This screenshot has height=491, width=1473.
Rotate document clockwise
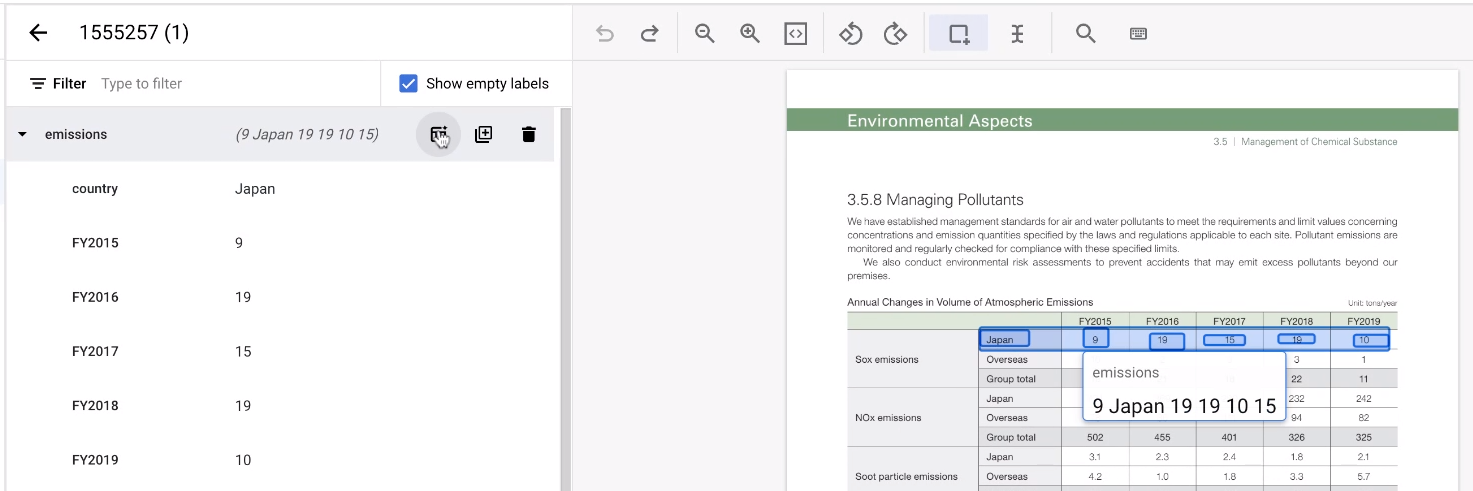click(x=895, y=34)
